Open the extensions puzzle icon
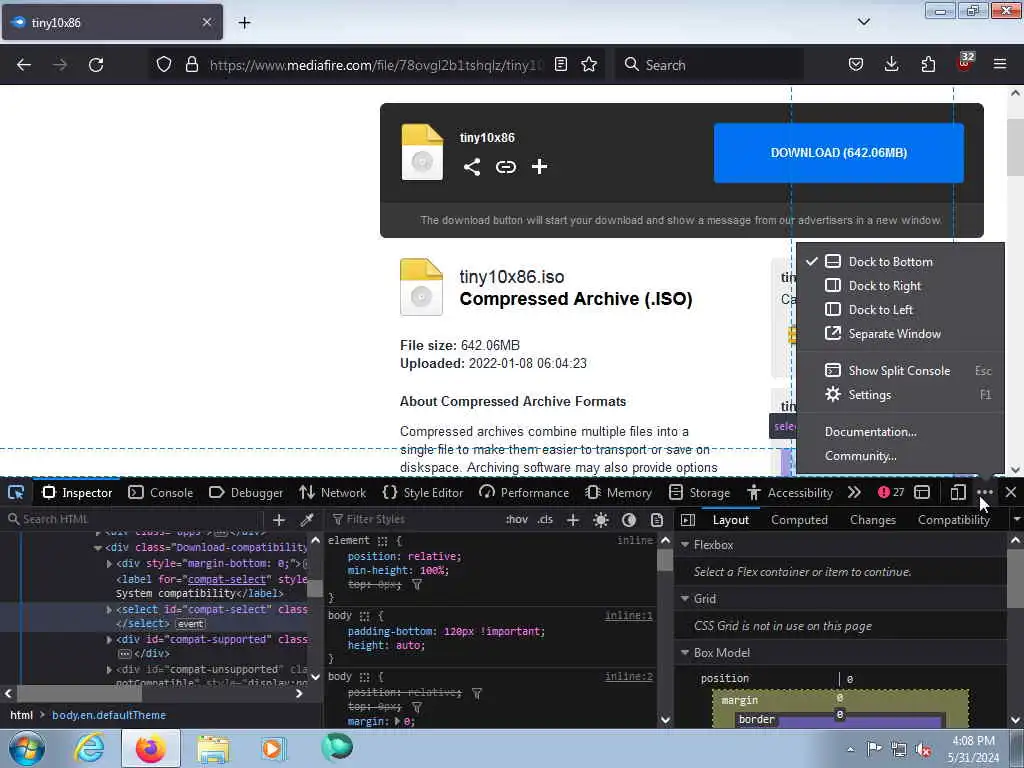1024x768 pixels. (928, 64)
